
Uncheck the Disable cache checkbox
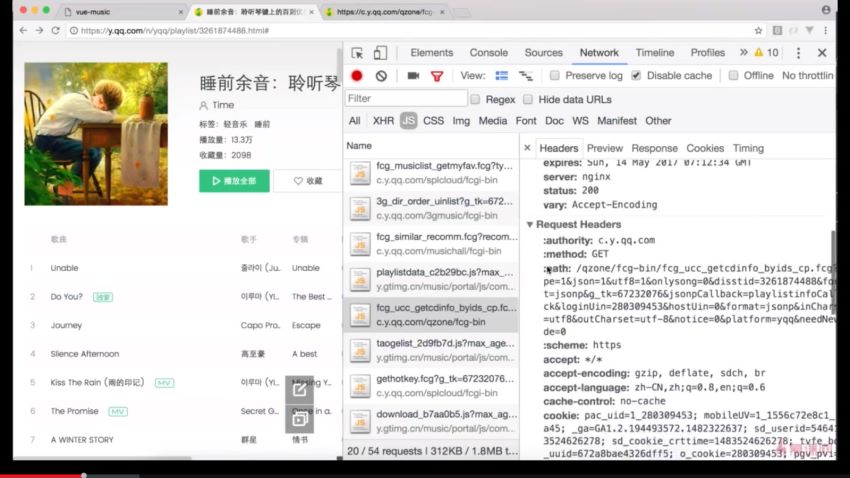click(636, 75)
